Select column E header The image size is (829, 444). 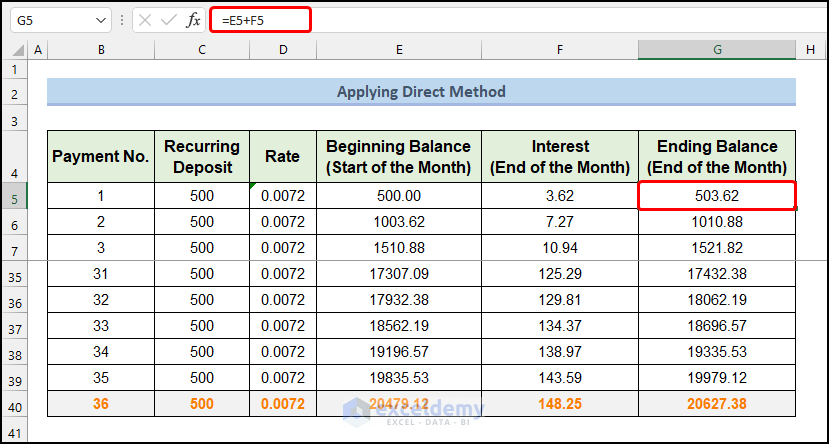(399, 49)
